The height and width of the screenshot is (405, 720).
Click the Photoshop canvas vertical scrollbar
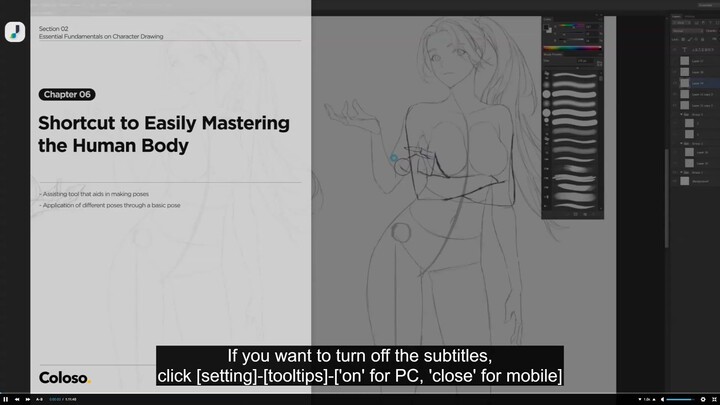pos(667,197)
